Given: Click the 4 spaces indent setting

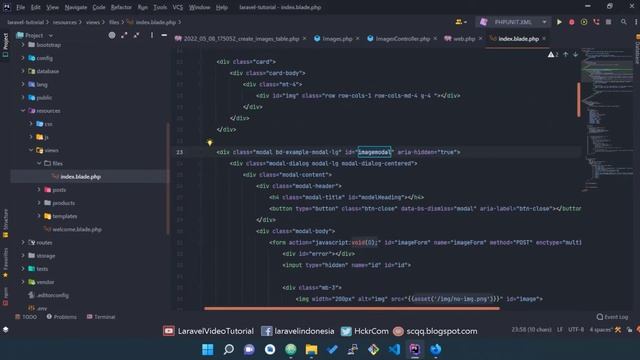Looking at the screenshot, I should (600, 329).
